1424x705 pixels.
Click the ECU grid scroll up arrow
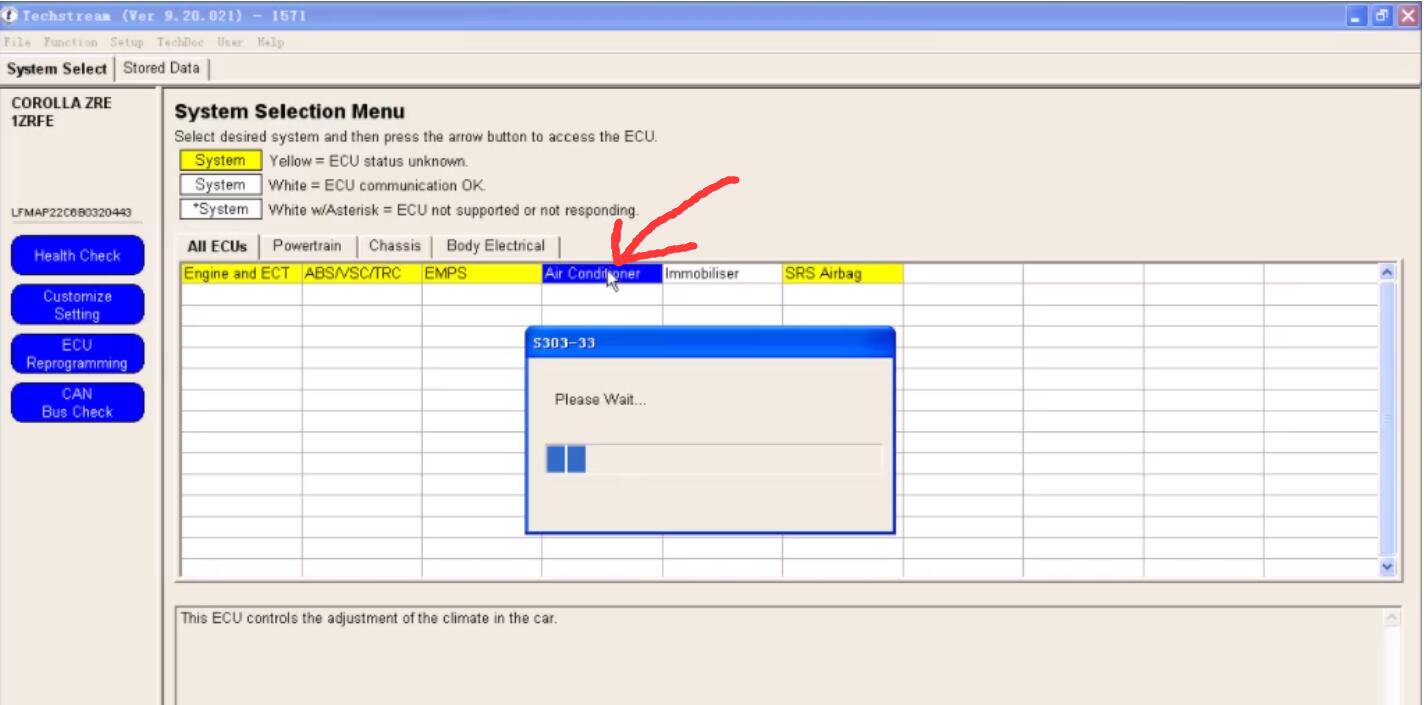pos(1386,271)
